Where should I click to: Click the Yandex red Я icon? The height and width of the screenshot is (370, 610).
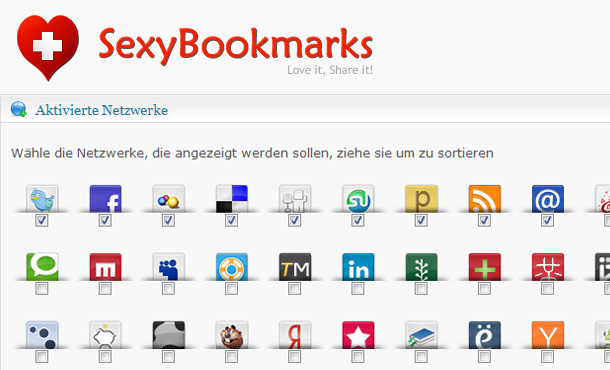point(295,335)
